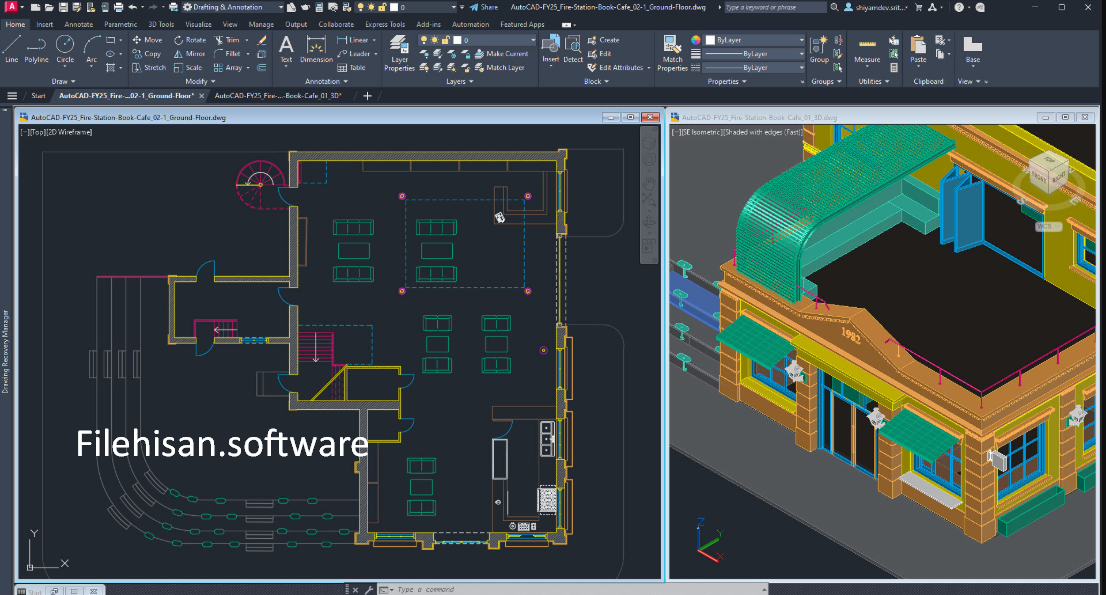1106x595 pixels.
Task: Click Match Properties tool
Action: (672, 53)
